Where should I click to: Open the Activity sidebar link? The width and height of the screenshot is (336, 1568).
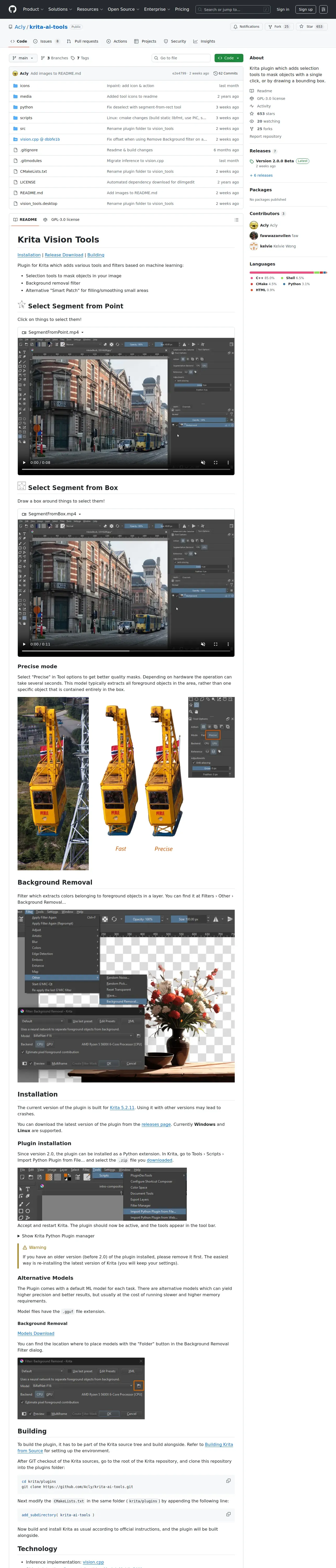(x=264, y=106)
